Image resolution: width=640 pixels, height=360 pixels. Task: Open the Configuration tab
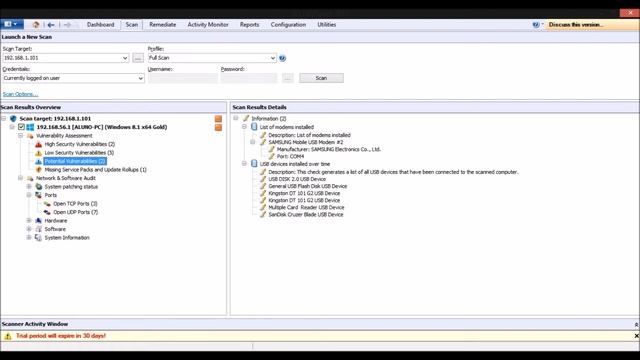pyautogui.click(x=288, y=24)
